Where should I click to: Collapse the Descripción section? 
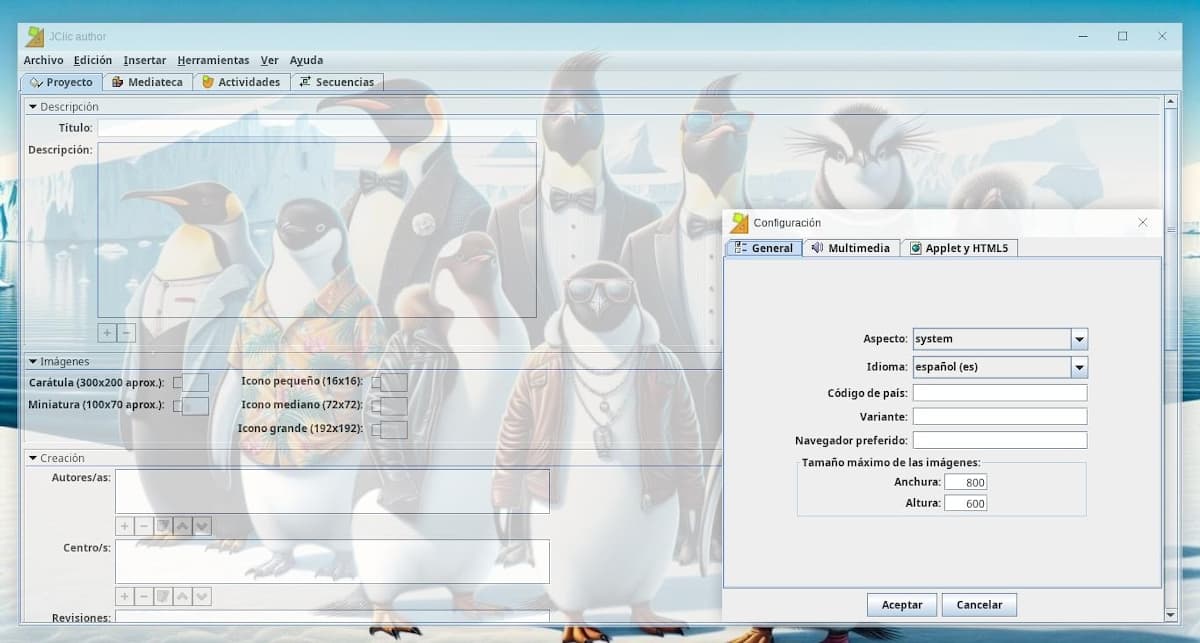(x=33, y=107)
